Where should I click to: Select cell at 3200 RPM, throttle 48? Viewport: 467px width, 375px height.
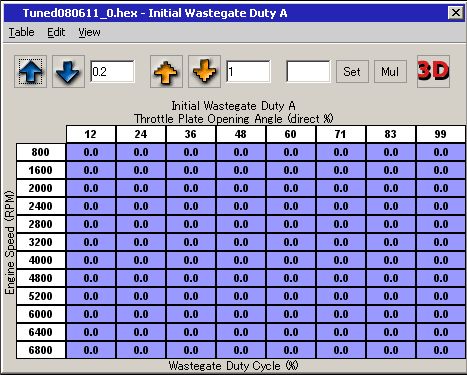(241, 242)
